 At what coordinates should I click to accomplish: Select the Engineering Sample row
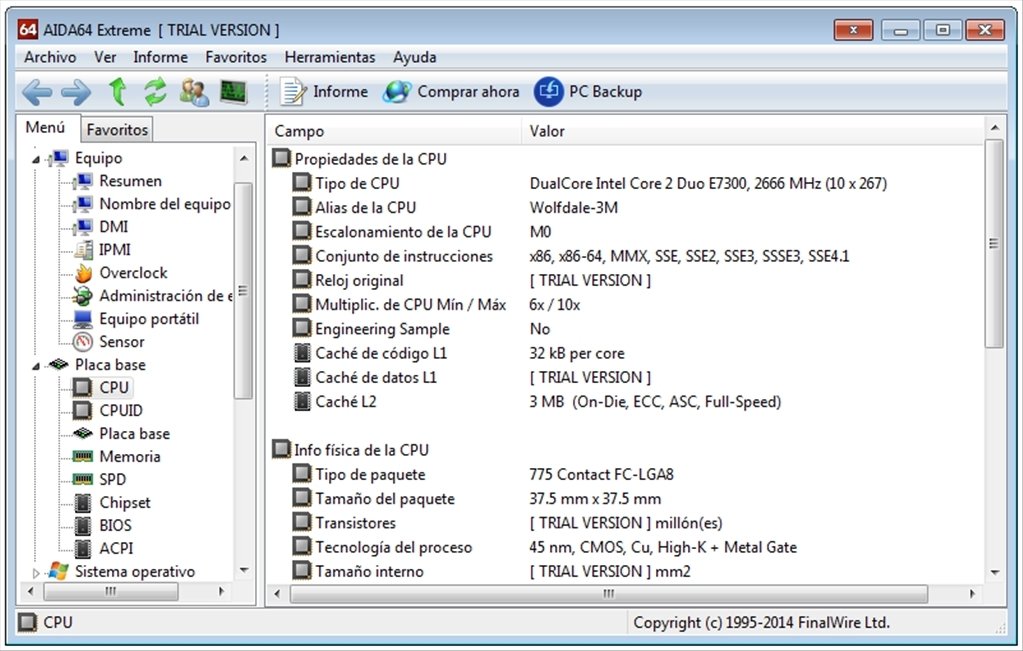[626, 329]
